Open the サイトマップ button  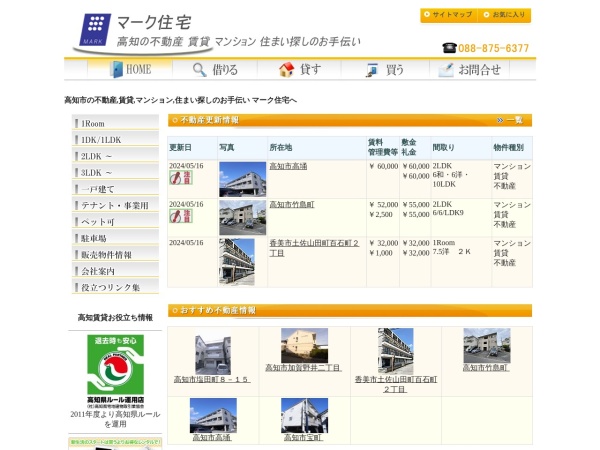point(448,15)
